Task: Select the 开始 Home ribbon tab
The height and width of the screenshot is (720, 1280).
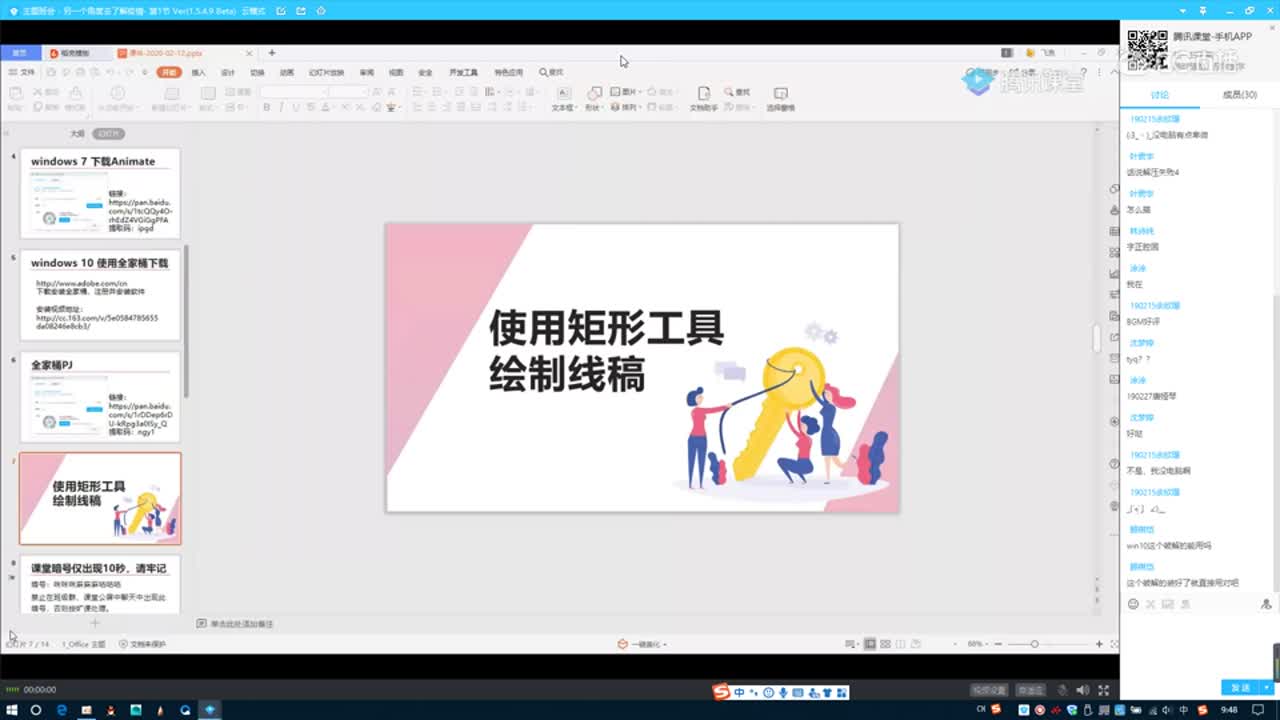Action: pyautogui.click(x=169, y=72)
